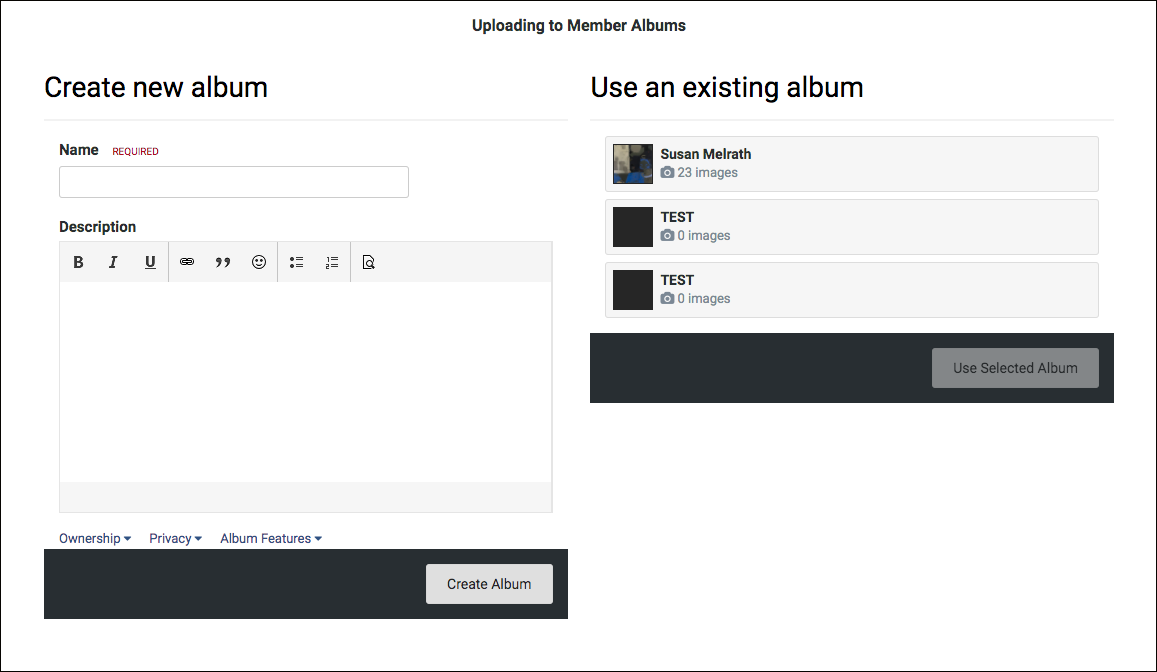1157x672 pixels.
Task: Click the Create Album button
Action: click(x=489, y=584)
